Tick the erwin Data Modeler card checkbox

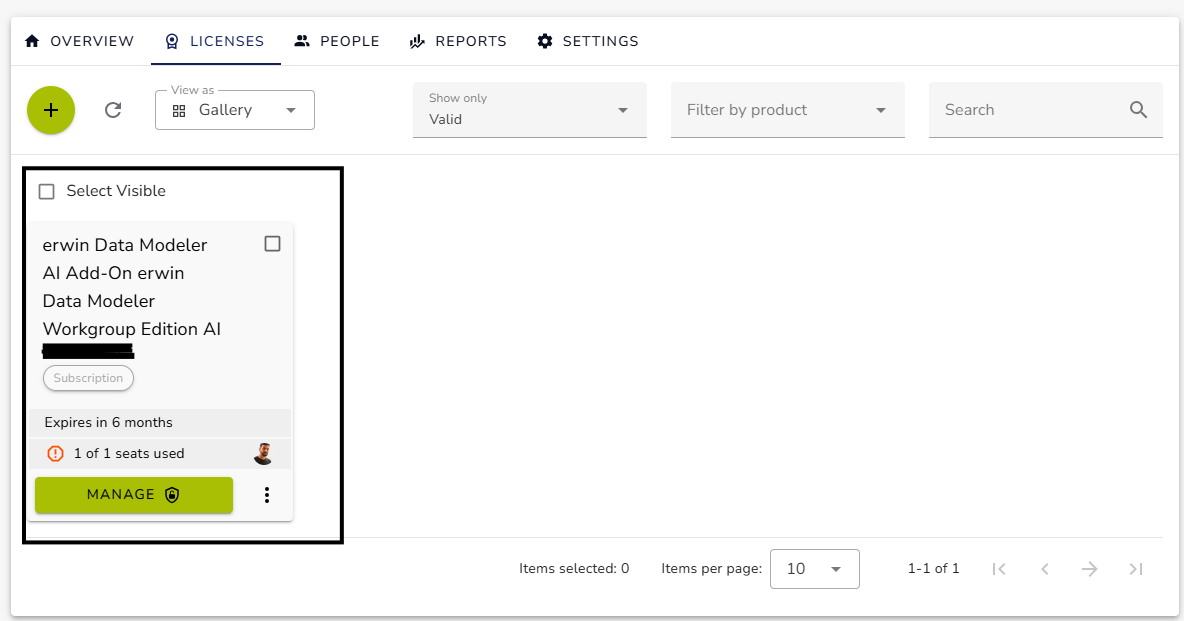[x=273, y=243]
